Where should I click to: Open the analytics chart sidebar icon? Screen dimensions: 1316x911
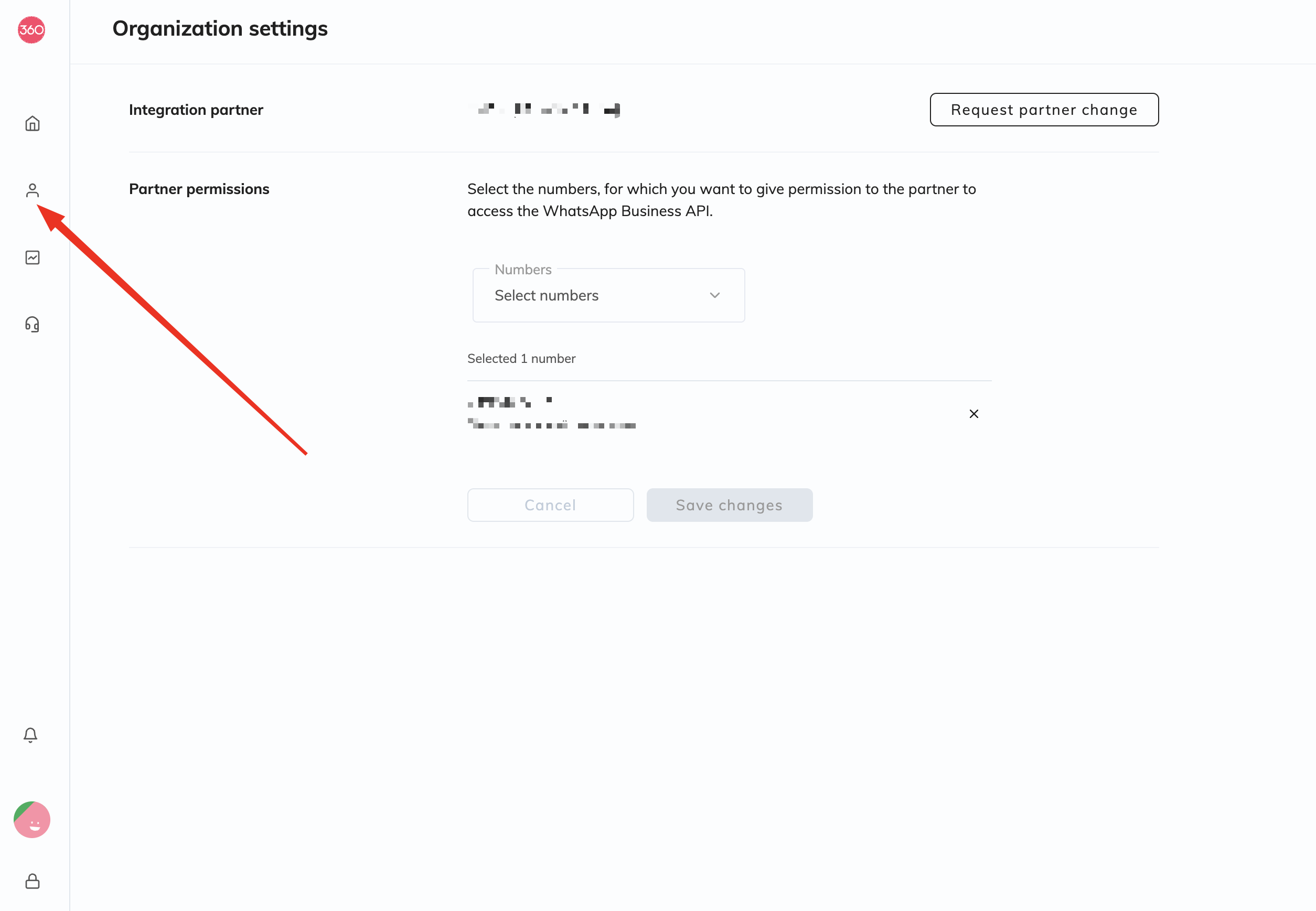pyautogui.click(x=33, y=258)
